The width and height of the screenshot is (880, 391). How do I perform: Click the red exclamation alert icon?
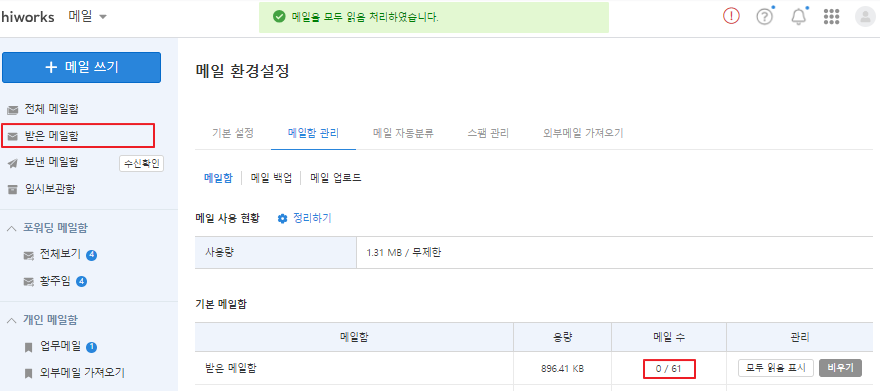731,17
